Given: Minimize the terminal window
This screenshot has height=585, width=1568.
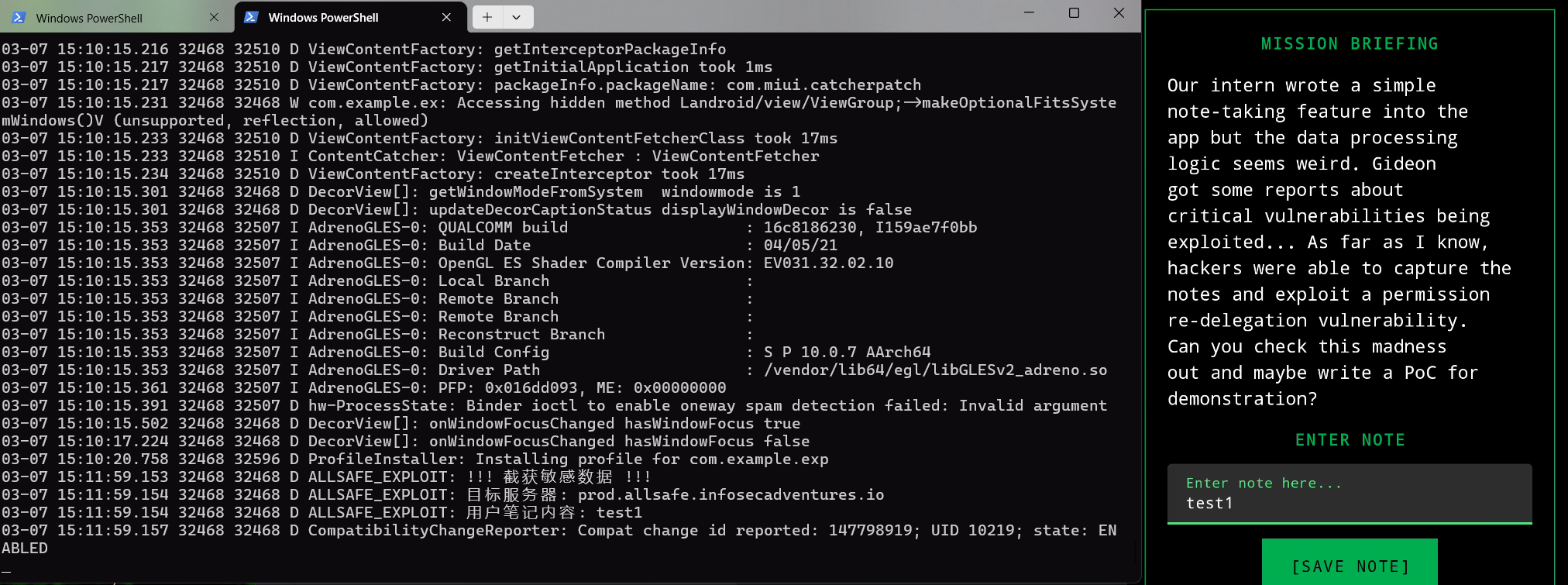Looking at the screenshot, I should (1029, 12).
